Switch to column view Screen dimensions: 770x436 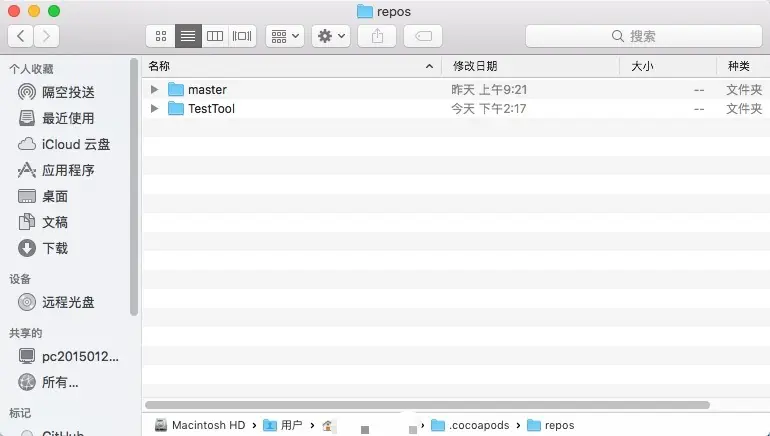click(215, 36)
